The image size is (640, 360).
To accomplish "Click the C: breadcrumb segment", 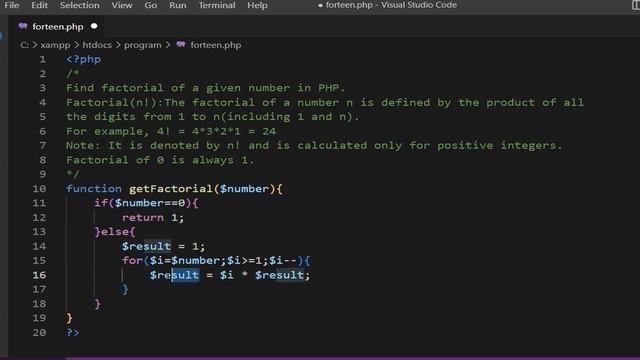I will pyautogui.click(x=24, y=45).
